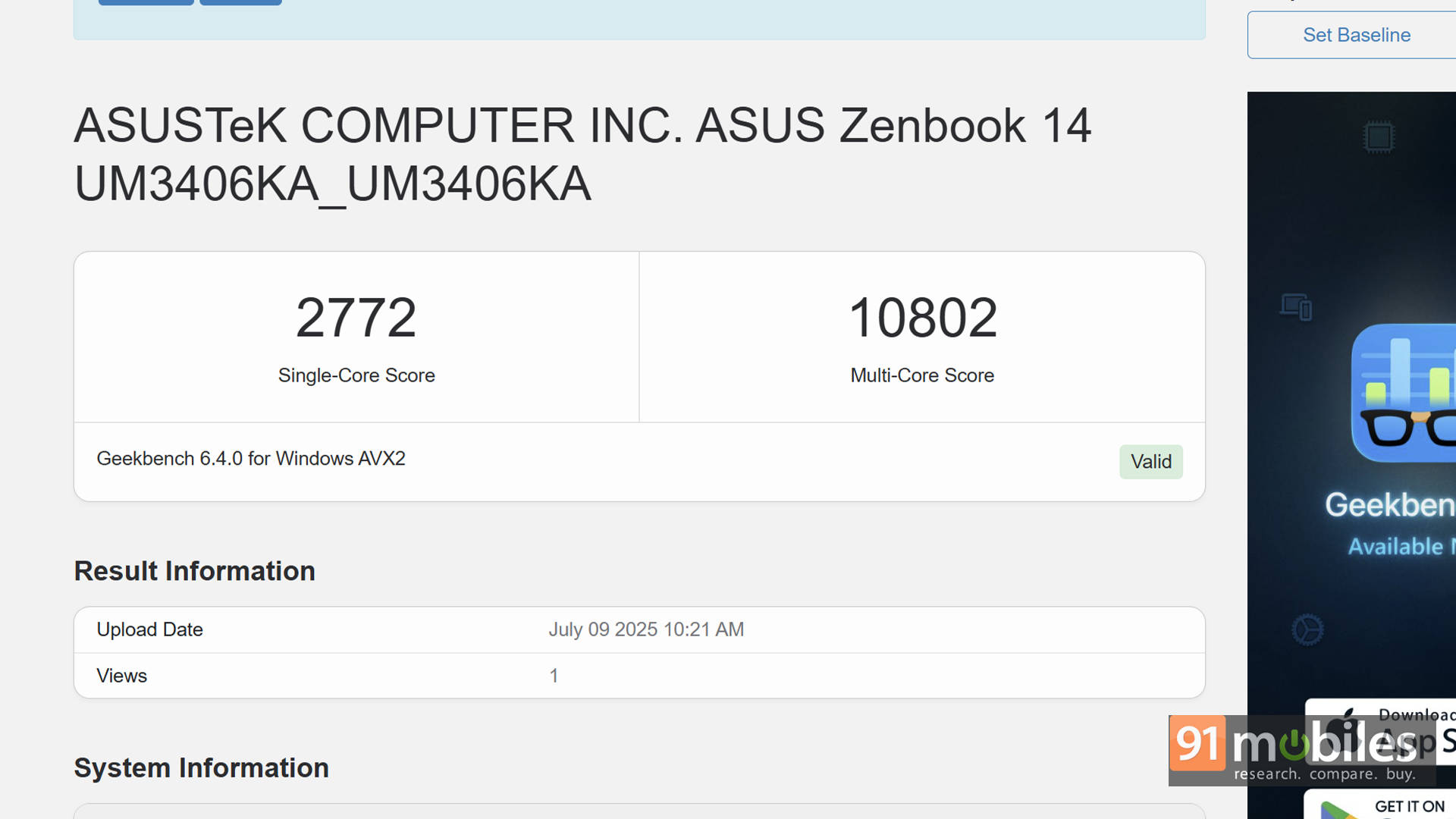
Task: Click the gear cog icon in ad
Action: 1307,629
